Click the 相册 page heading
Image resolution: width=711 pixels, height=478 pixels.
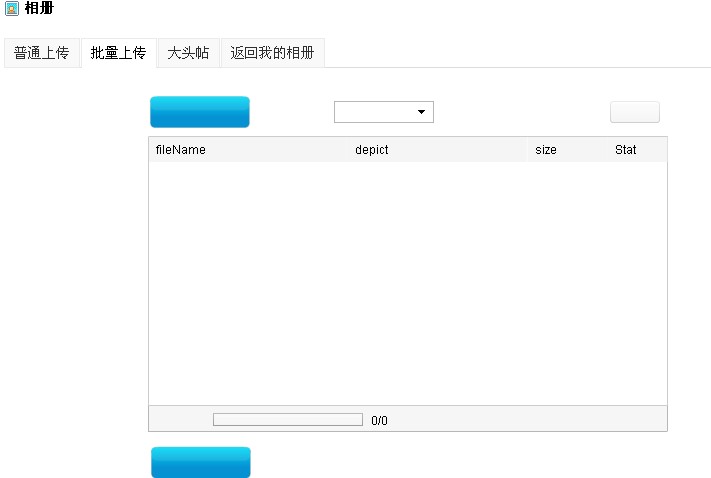(39, 8)
